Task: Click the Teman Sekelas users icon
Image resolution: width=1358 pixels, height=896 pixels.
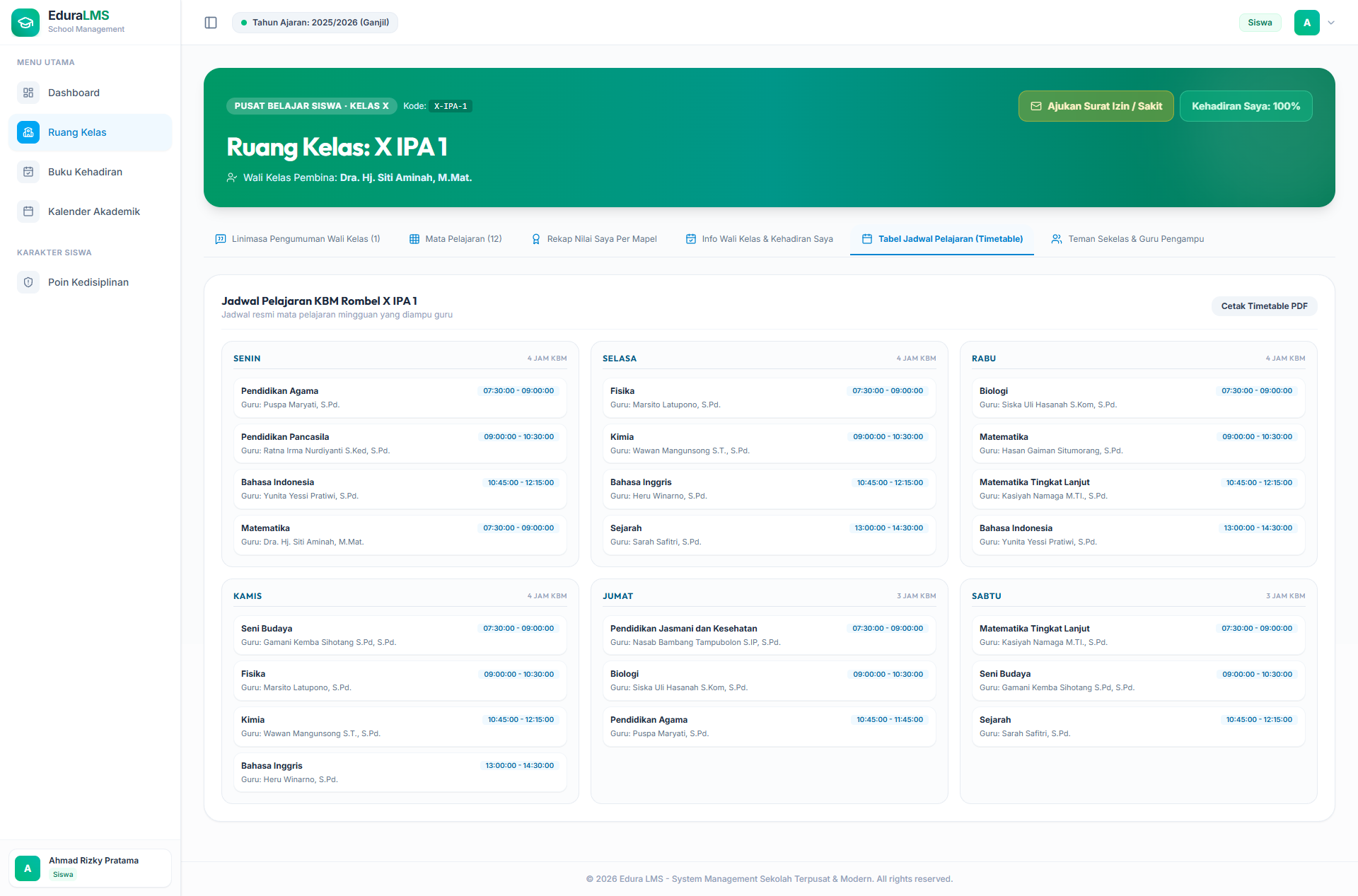Action: [x=1057, y=239]
